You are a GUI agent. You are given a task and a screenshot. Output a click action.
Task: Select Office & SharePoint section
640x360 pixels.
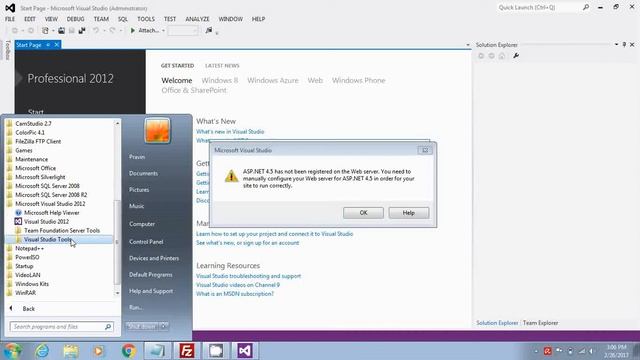tap(194, 91)
